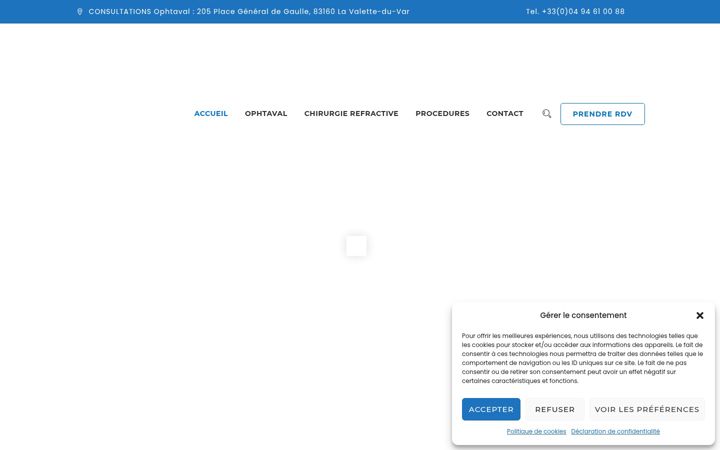Click the location pin icon in top bar
This screenshot has height=450, width=720.
[x=79, y=11]
